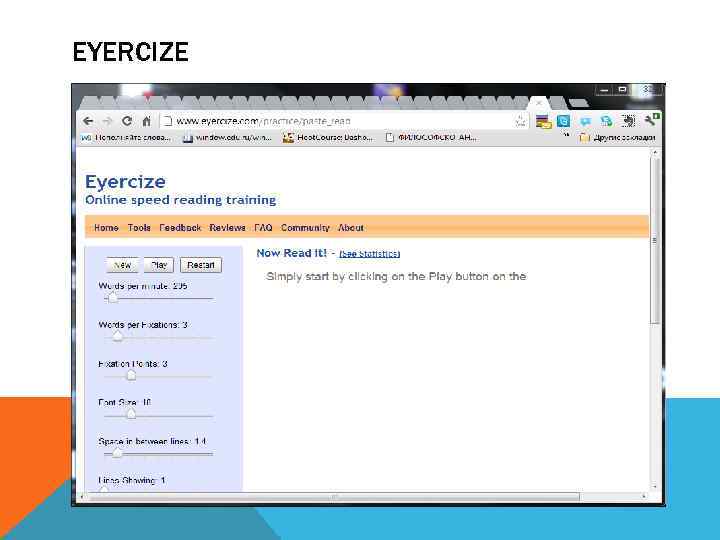
Task: Click the hand-shaped extension icon
Action: 628,121
